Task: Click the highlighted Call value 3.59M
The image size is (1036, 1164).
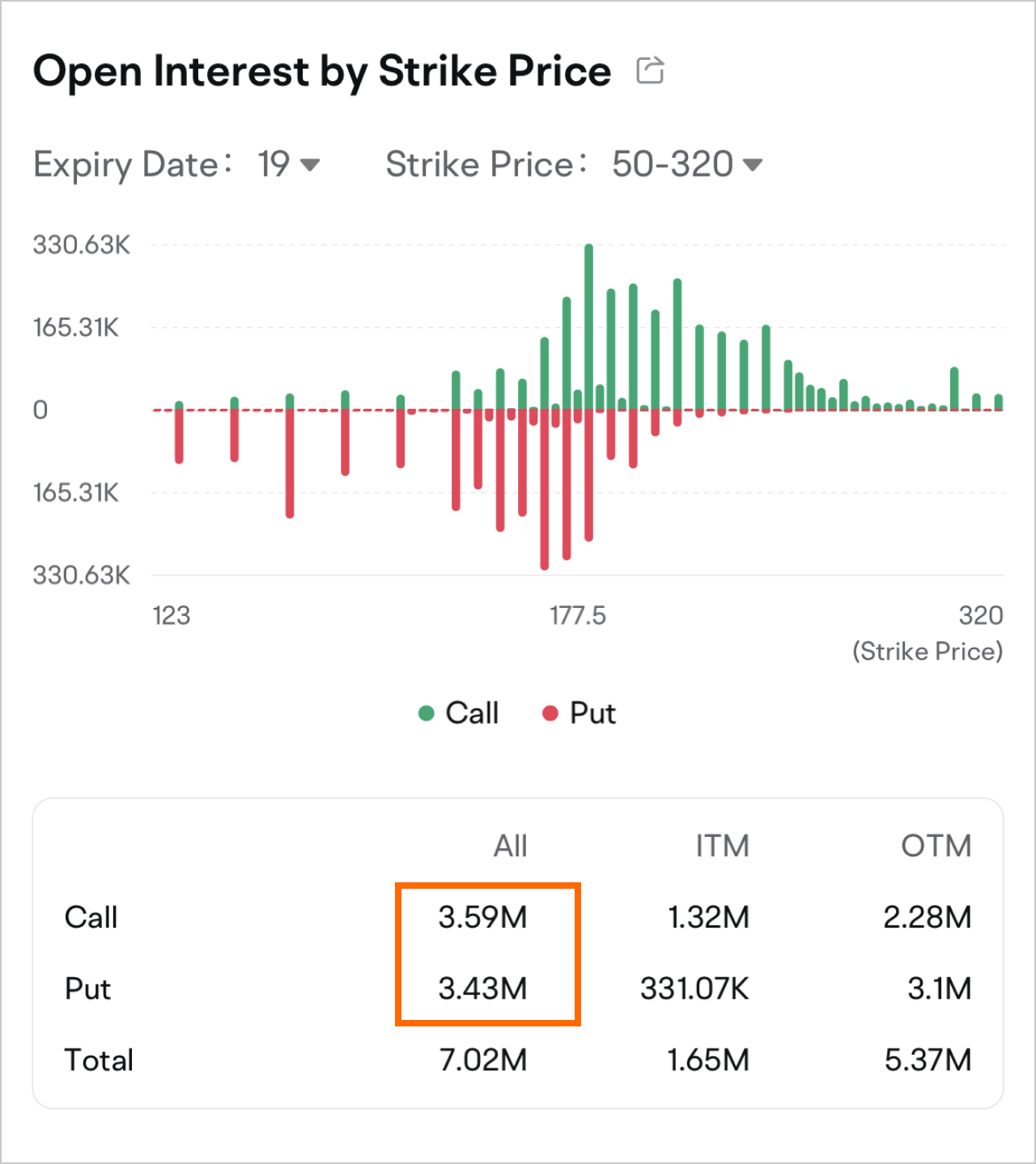Action: (484, 917)
